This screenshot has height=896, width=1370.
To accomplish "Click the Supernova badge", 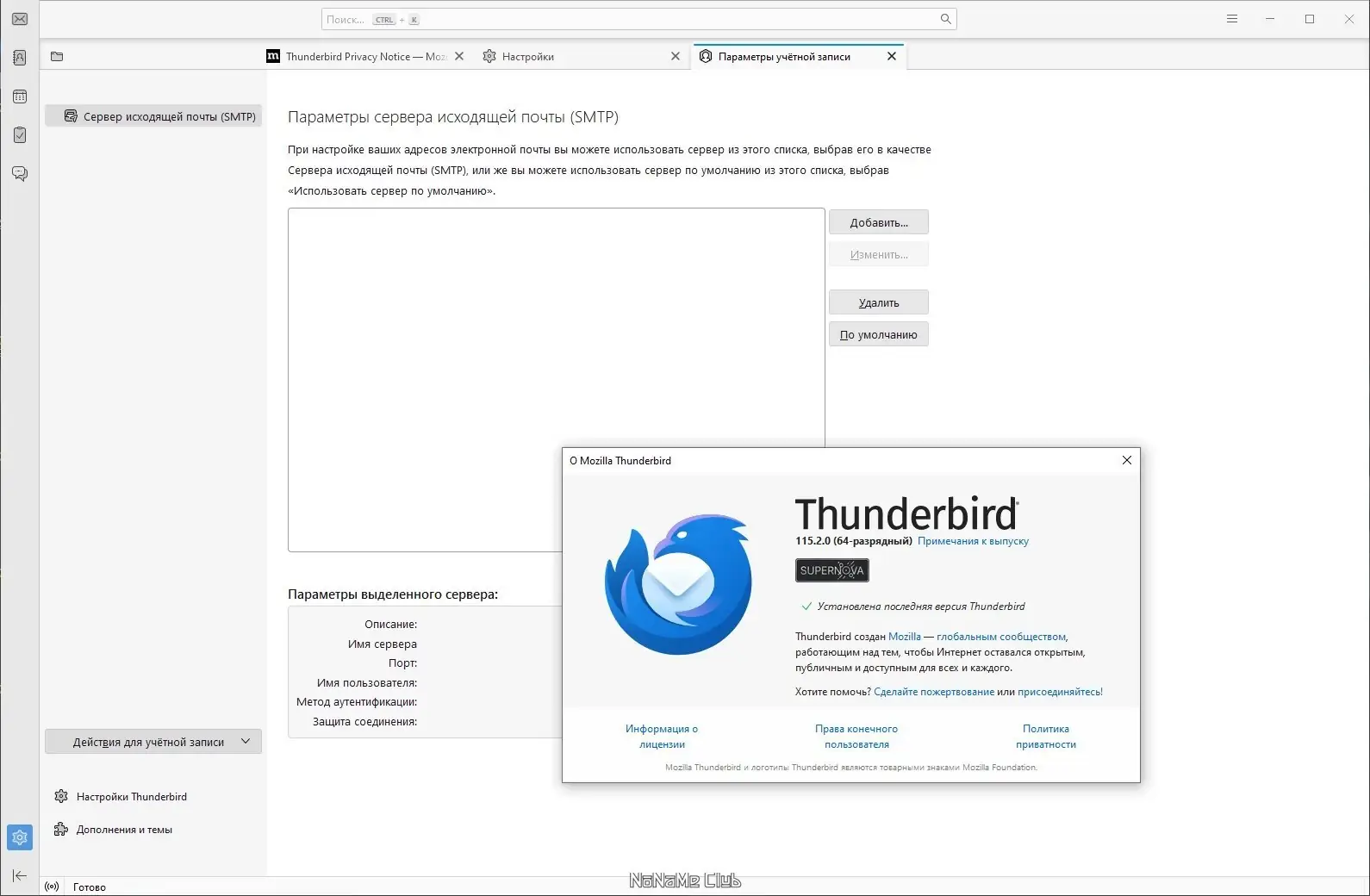I will coord(831,570).
